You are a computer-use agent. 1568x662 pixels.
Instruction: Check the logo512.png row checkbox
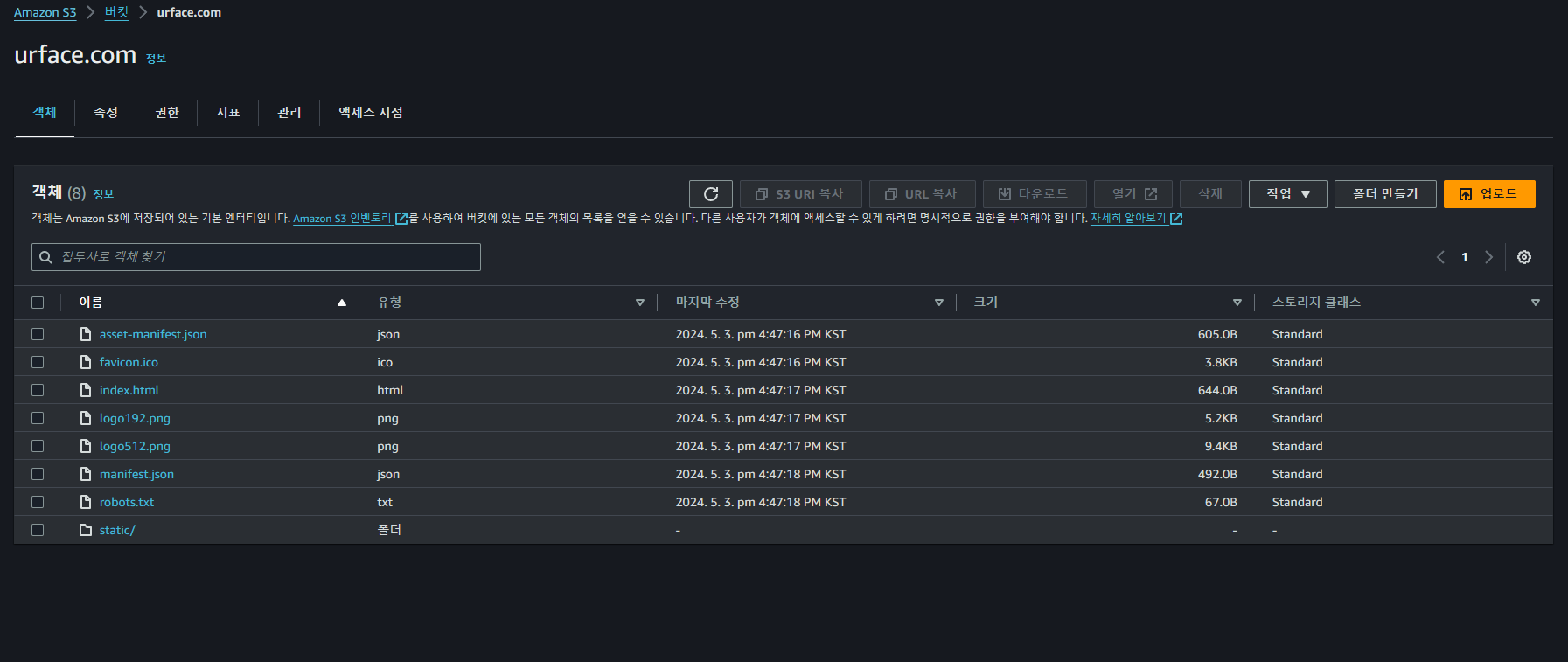click(x=38, y=446)
